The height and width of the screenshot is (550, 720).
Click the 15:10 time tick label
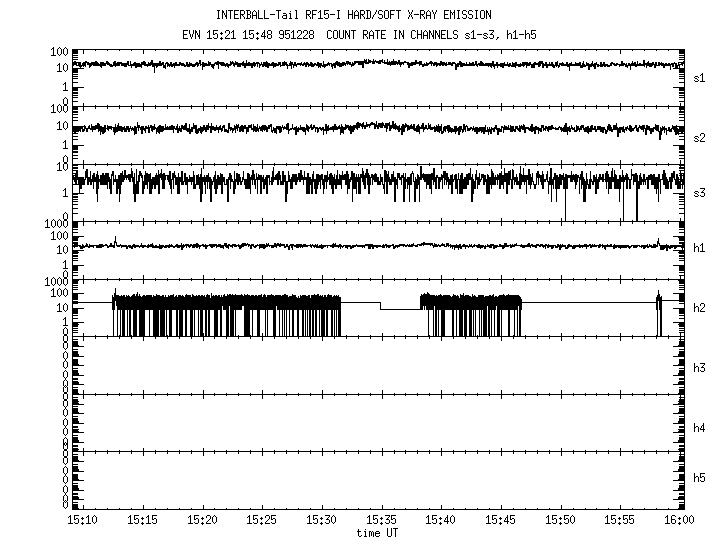pos(82,521)
